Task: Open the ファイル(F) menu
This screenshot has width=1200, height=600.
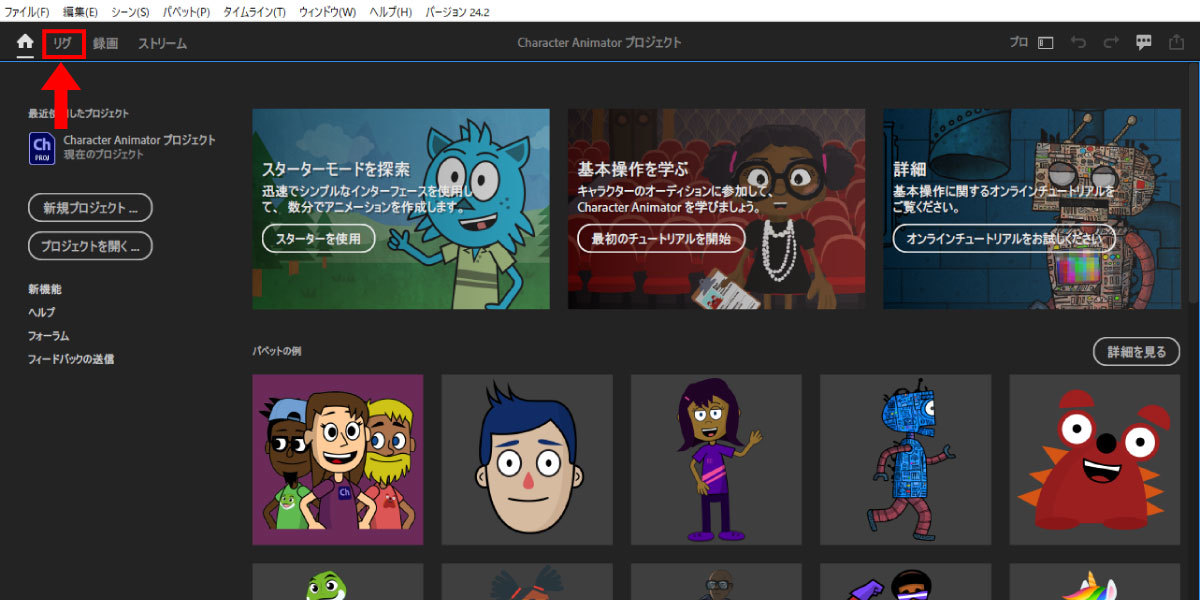Action: point(27,11)
